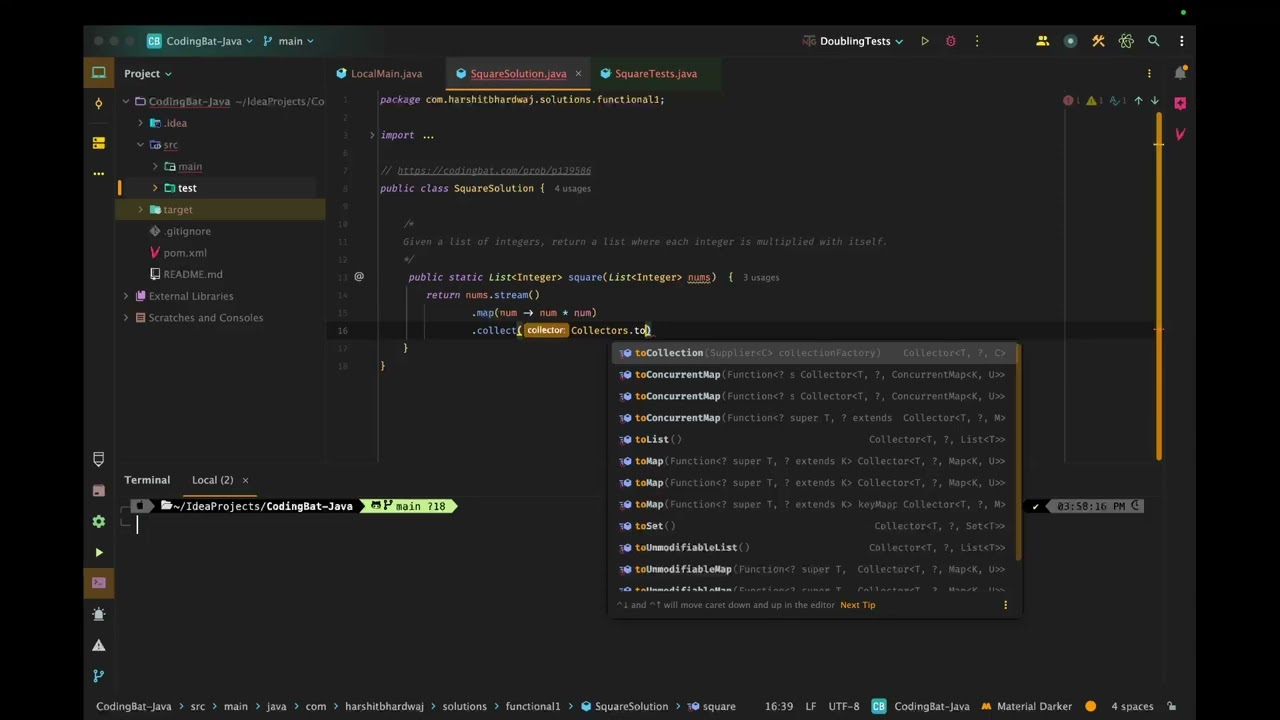Switch to the LocalMain.java tab

(386, 74)
